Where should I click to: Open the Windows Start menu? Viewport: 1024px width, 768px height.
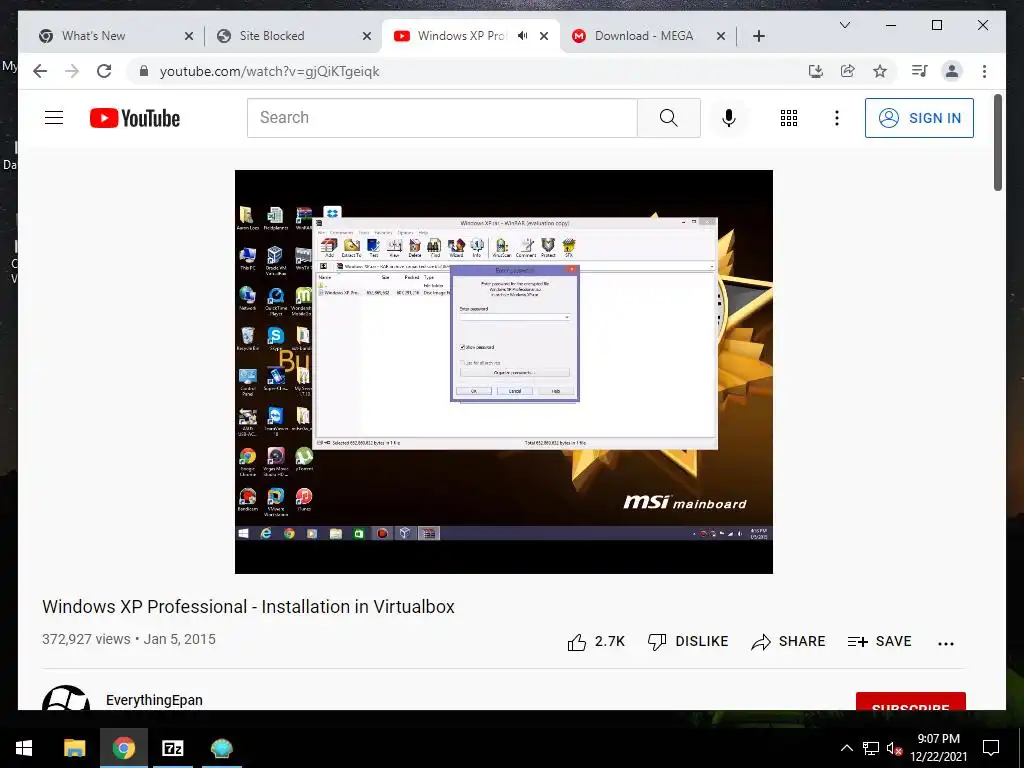tap(24, 748)
